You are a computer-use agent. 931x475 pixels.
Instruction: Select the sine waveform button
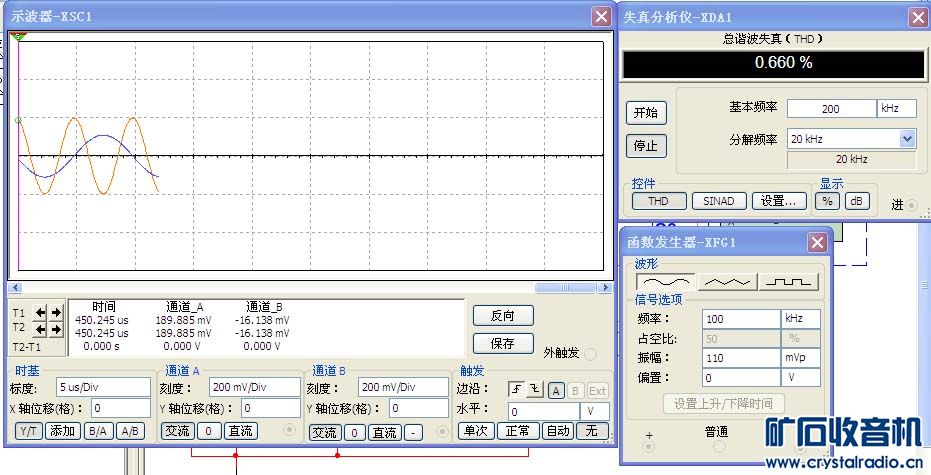tap(663, 282)
